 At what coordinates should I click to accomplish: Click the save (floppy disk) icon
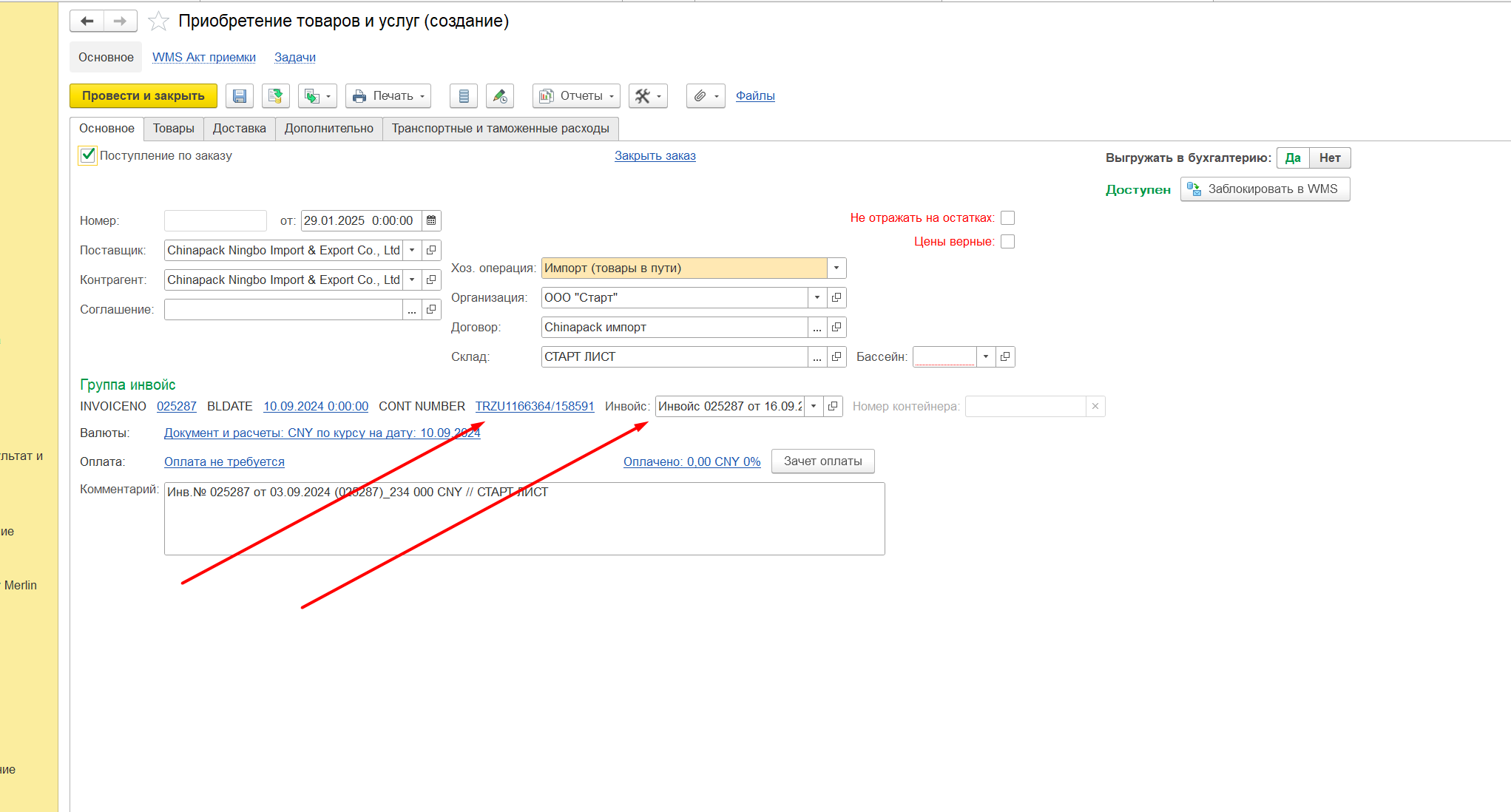239,96
